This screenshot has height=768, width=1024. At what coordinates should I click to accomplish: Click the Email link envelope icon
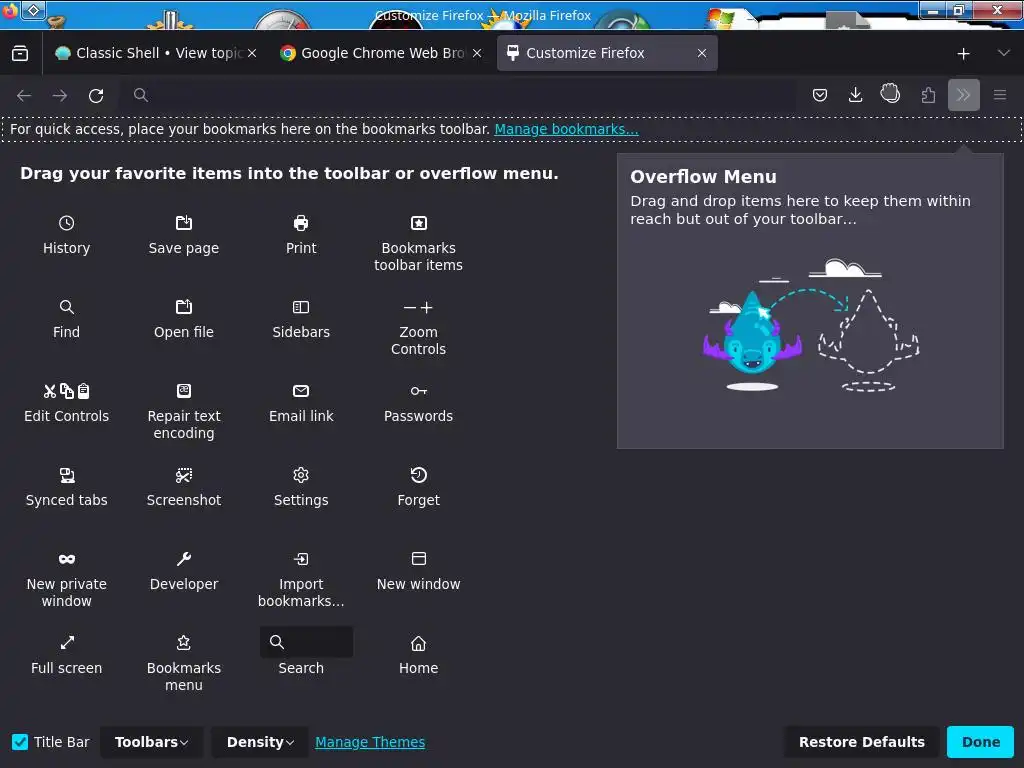click(x=301, y=391)
